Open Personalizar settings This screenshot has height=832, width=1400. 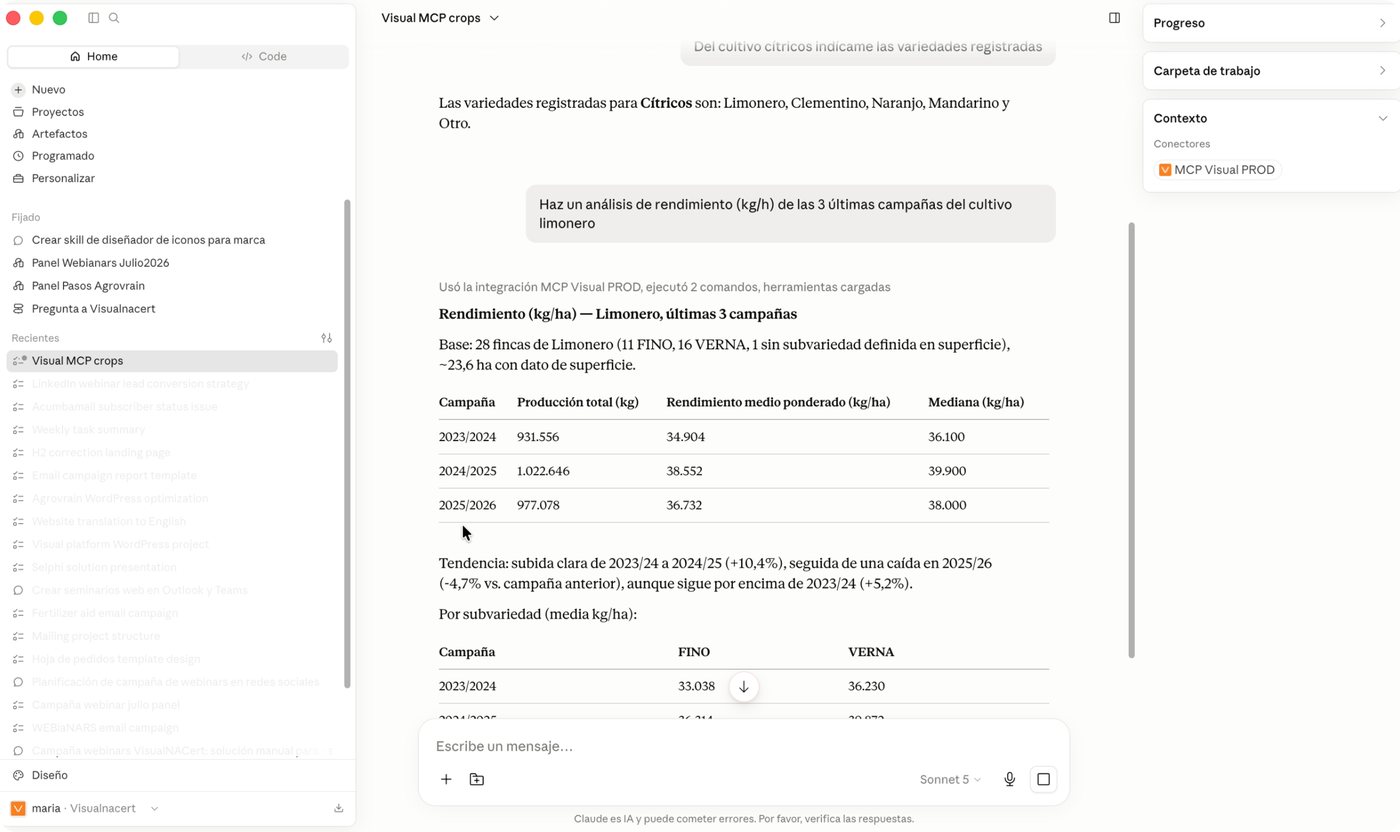click(x=63, y=178)
